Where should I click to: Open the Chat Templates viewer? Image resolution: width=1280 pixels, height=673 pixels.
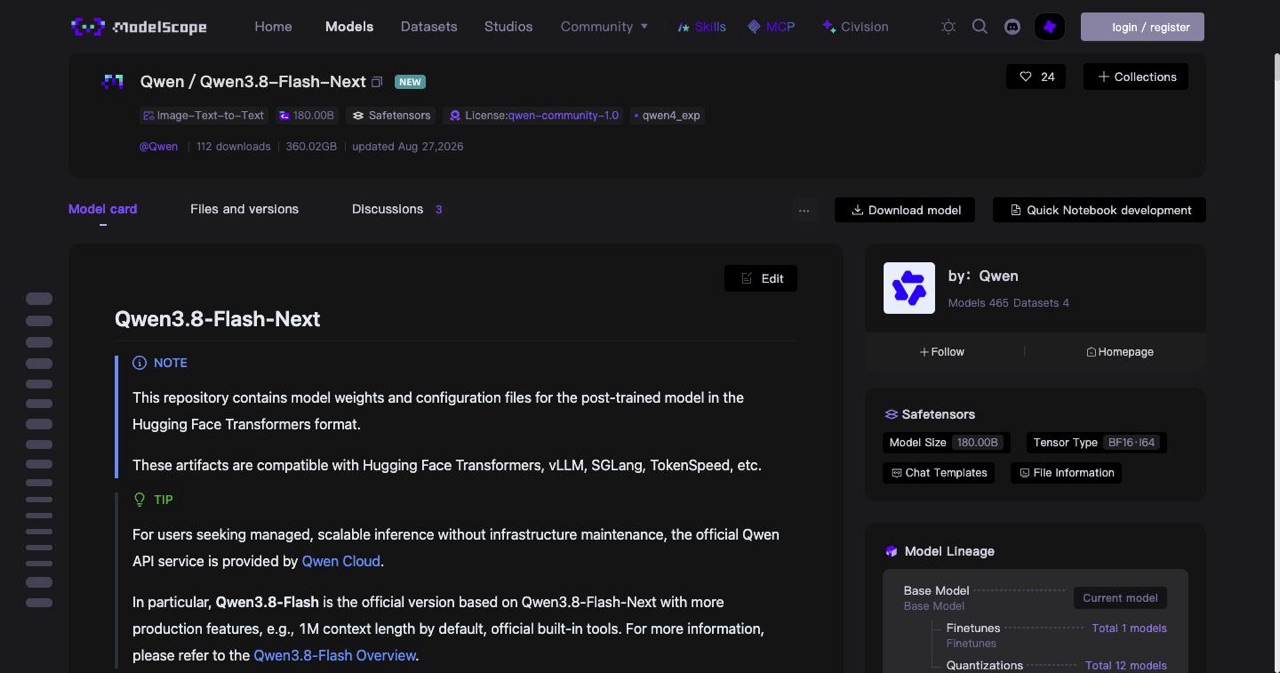(x=938, y=473)
